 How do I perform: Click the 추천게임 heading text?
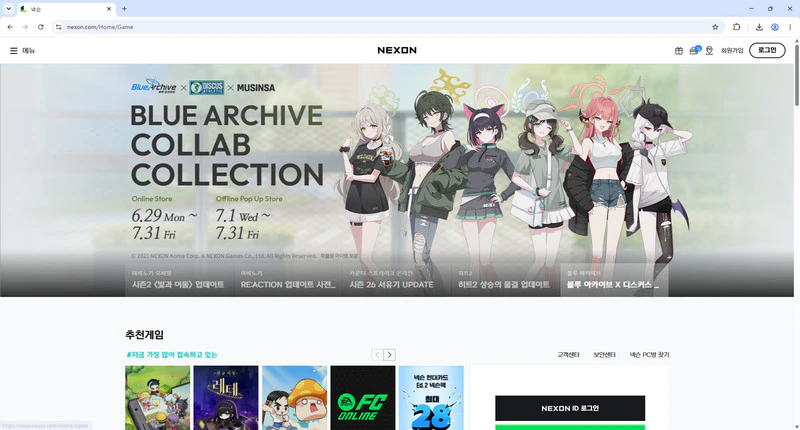(x=144, y=335)
